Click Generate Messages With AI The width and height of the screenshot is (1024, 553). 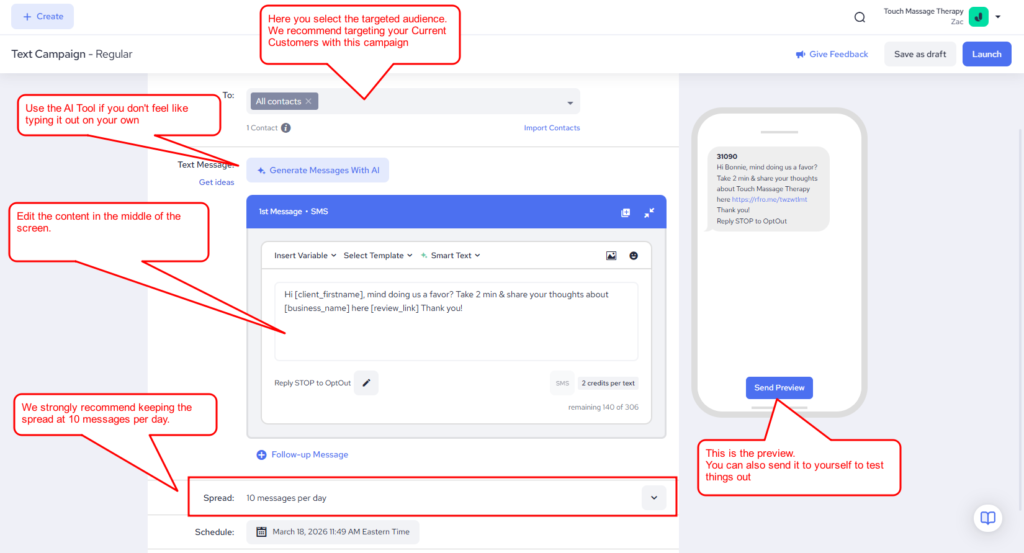318,170
